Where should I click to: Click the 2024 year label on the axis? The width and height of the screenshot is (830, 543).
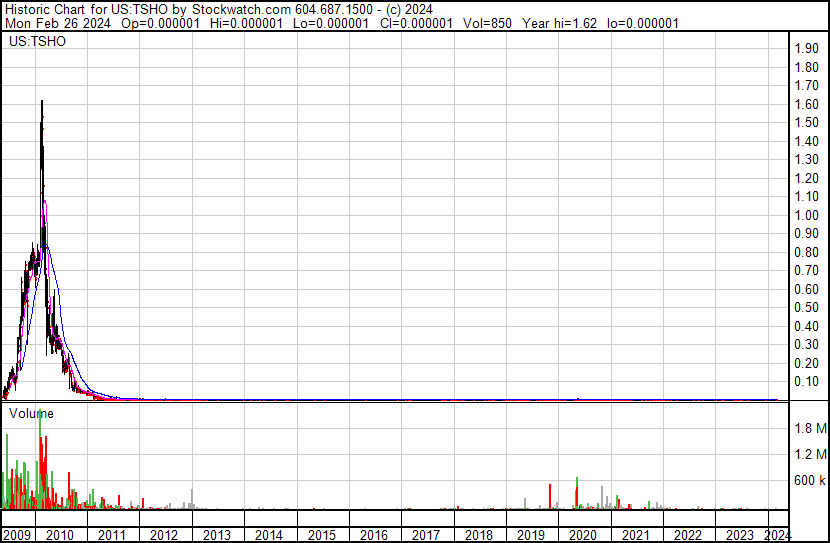pyautogui.click(x=778, y=535)
